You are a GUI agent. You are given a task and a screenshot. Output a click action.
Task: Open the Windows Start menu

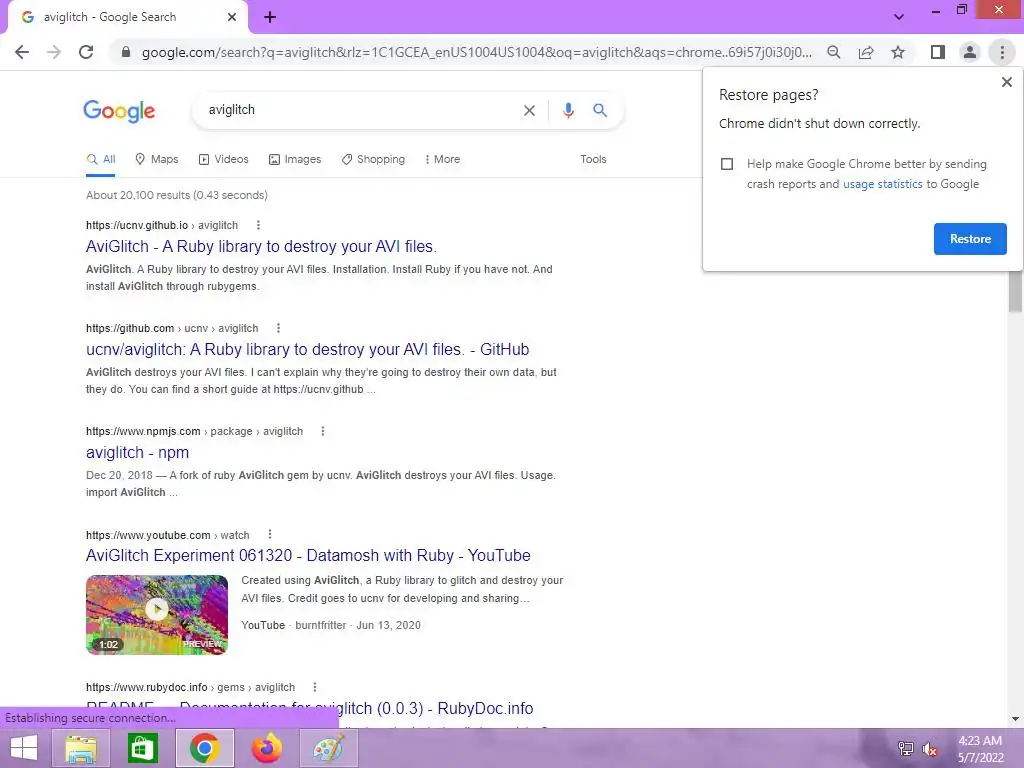[23, 748]
